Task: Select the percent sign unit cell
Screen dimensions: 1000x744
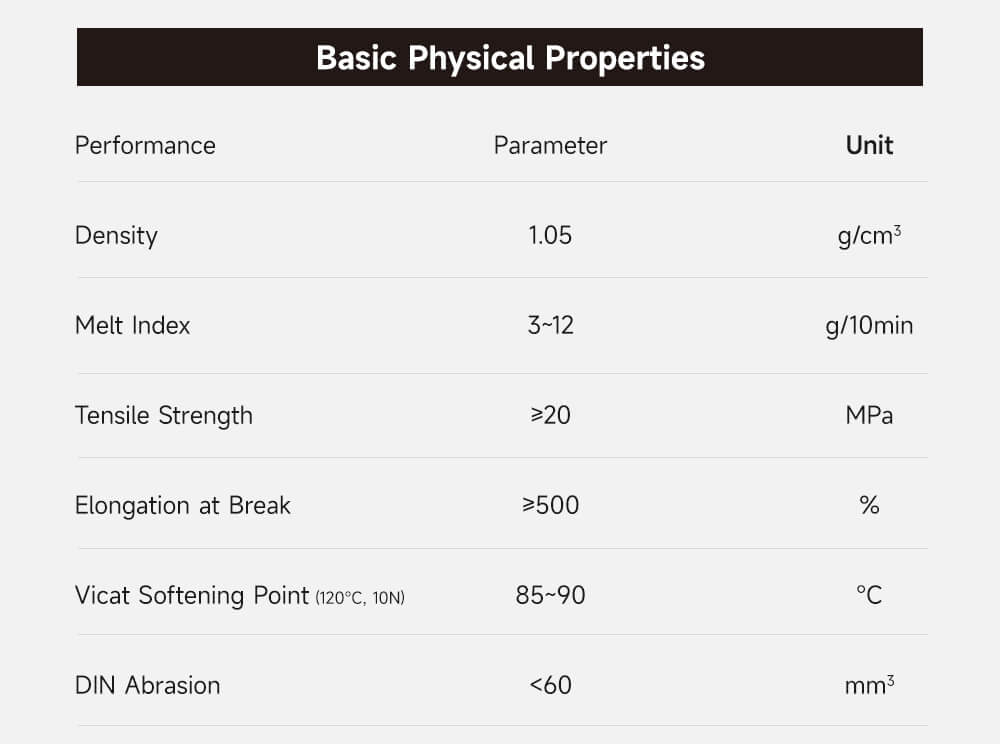Action: coord(869,505)
